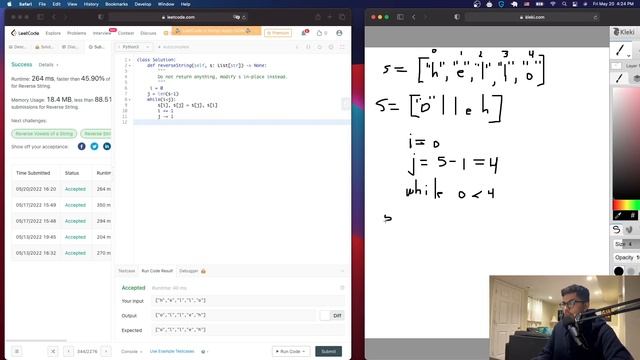Select the pen brush tab in Kleki
Image resolution: width=640 pixels, height=360 pixels.
click(619, 78)
